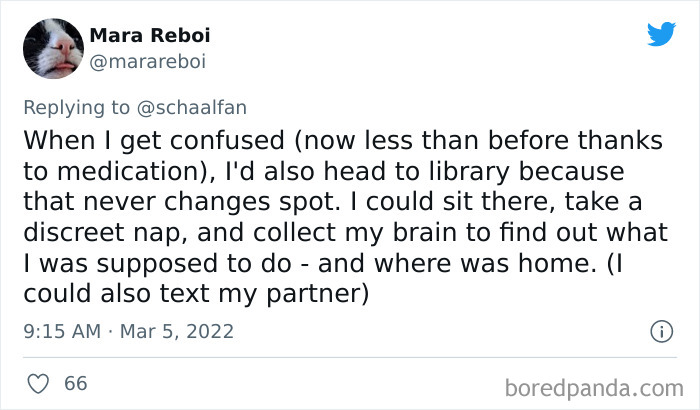Screen dimensions: 700x410
Task: Like the tweet with the heart icon
Action: pos(38,383)
